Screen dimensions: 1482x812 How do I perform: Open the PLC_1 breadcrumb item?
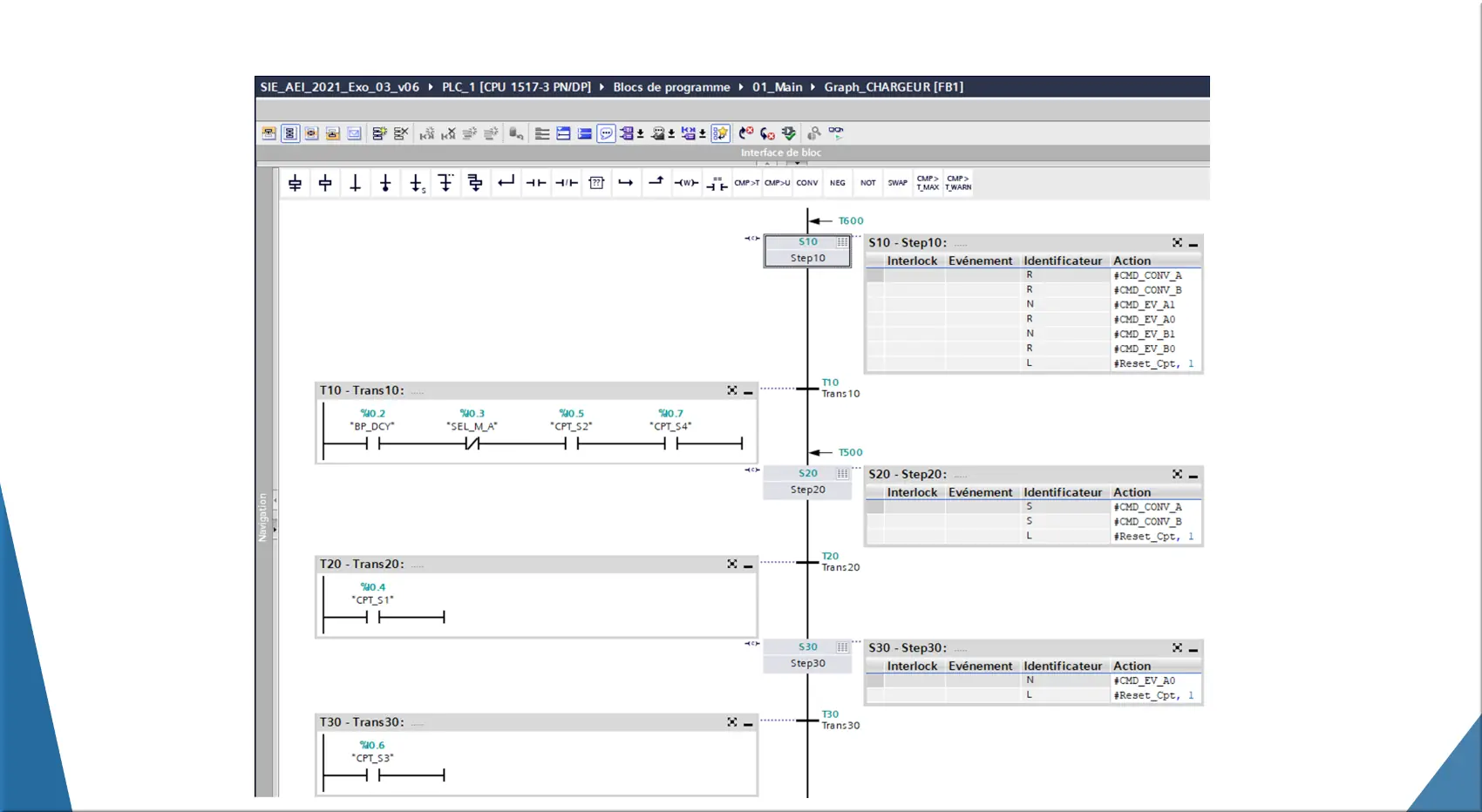(516, 87)
